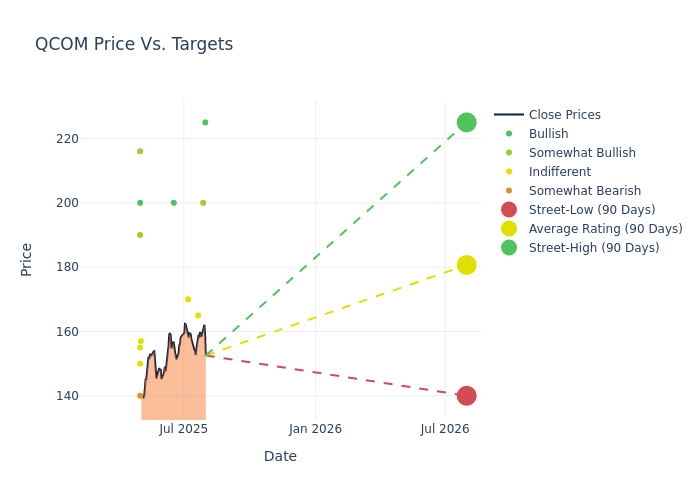Click the large green Street-High marker on the chart
The image size is (700, 500).
(x=466, y=122)
